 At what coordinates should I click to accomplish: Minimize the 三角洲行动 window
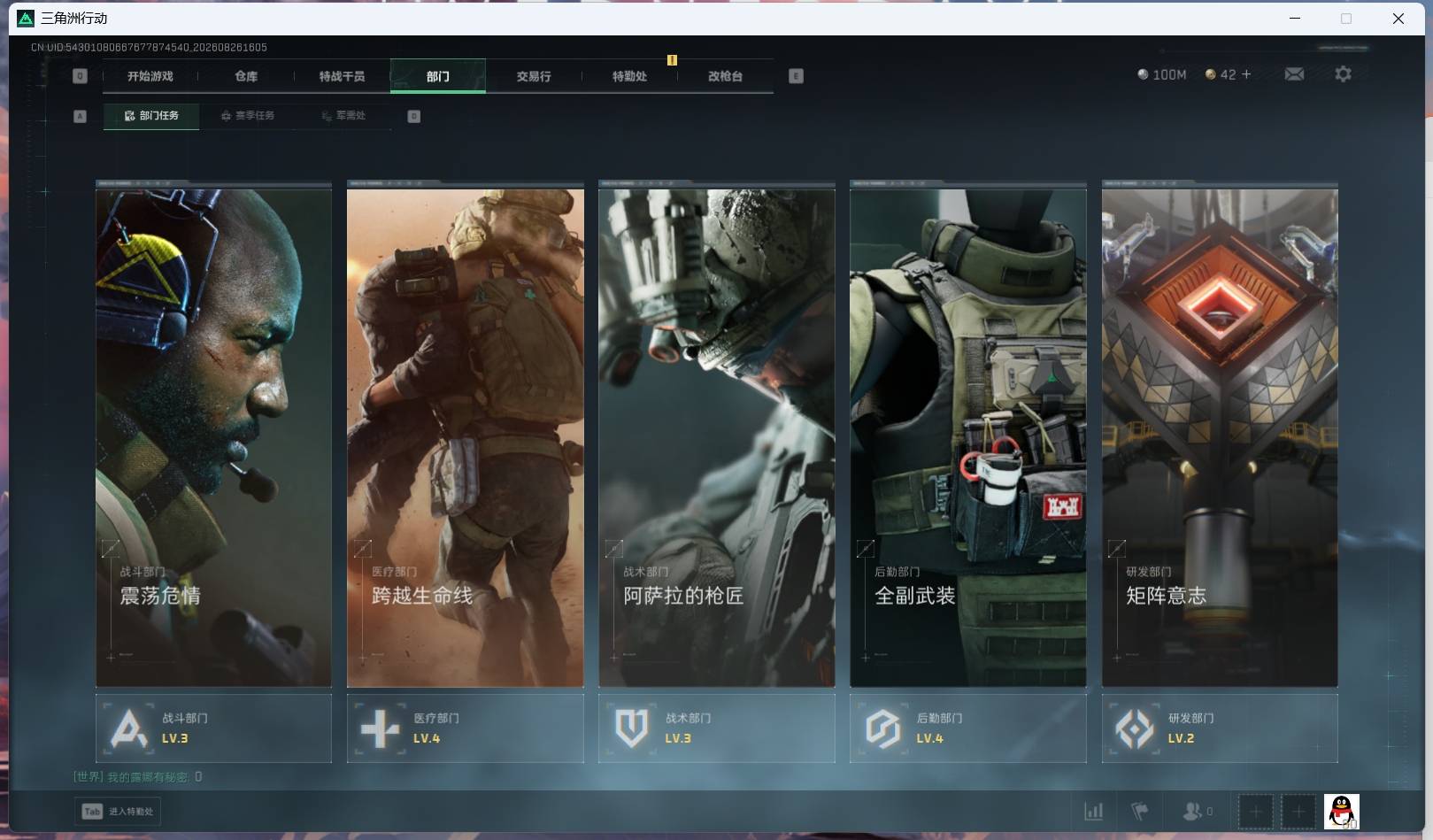(1295, 18)
